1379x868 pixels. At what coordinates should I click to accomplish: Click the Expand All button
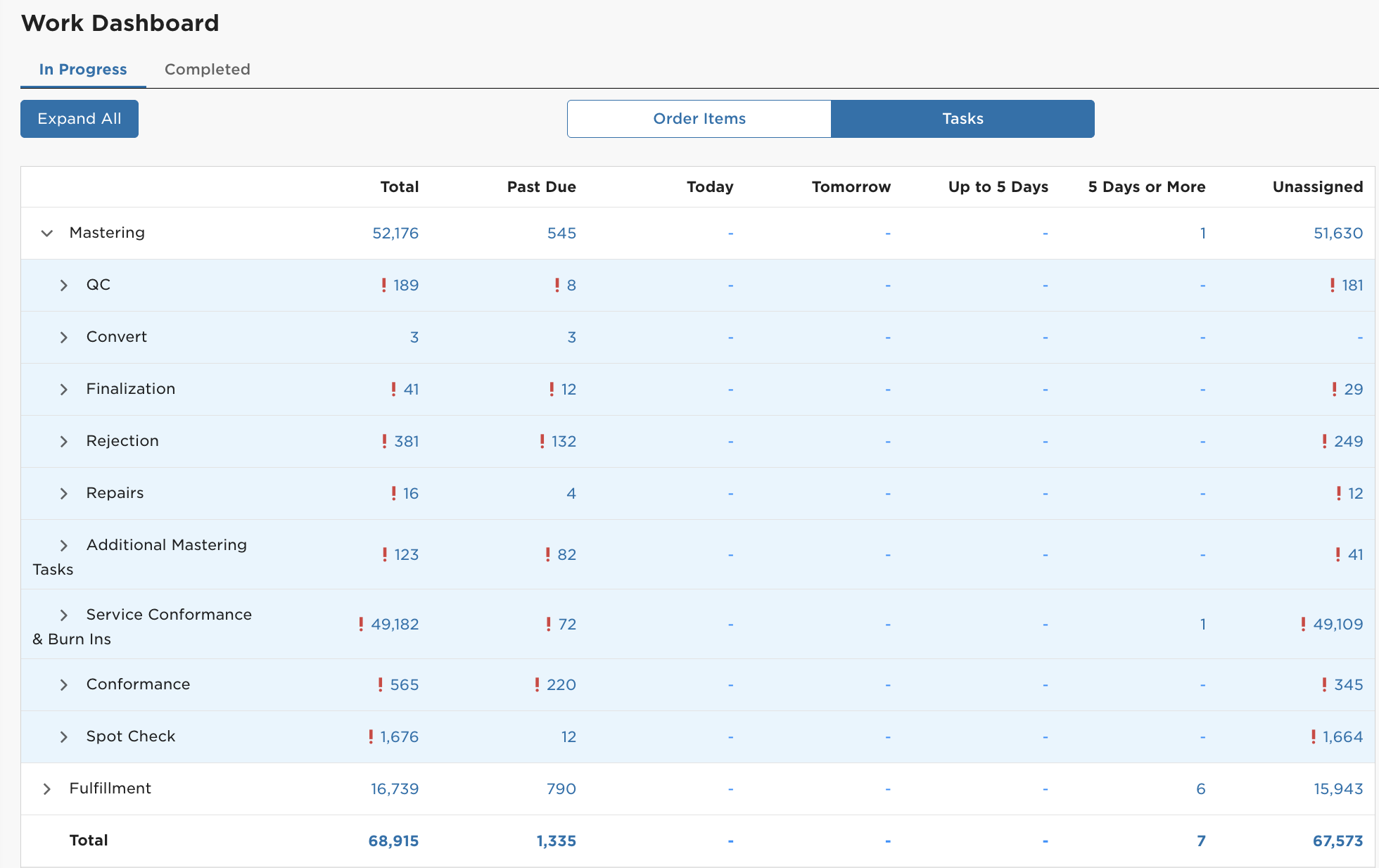click(80, 119)
